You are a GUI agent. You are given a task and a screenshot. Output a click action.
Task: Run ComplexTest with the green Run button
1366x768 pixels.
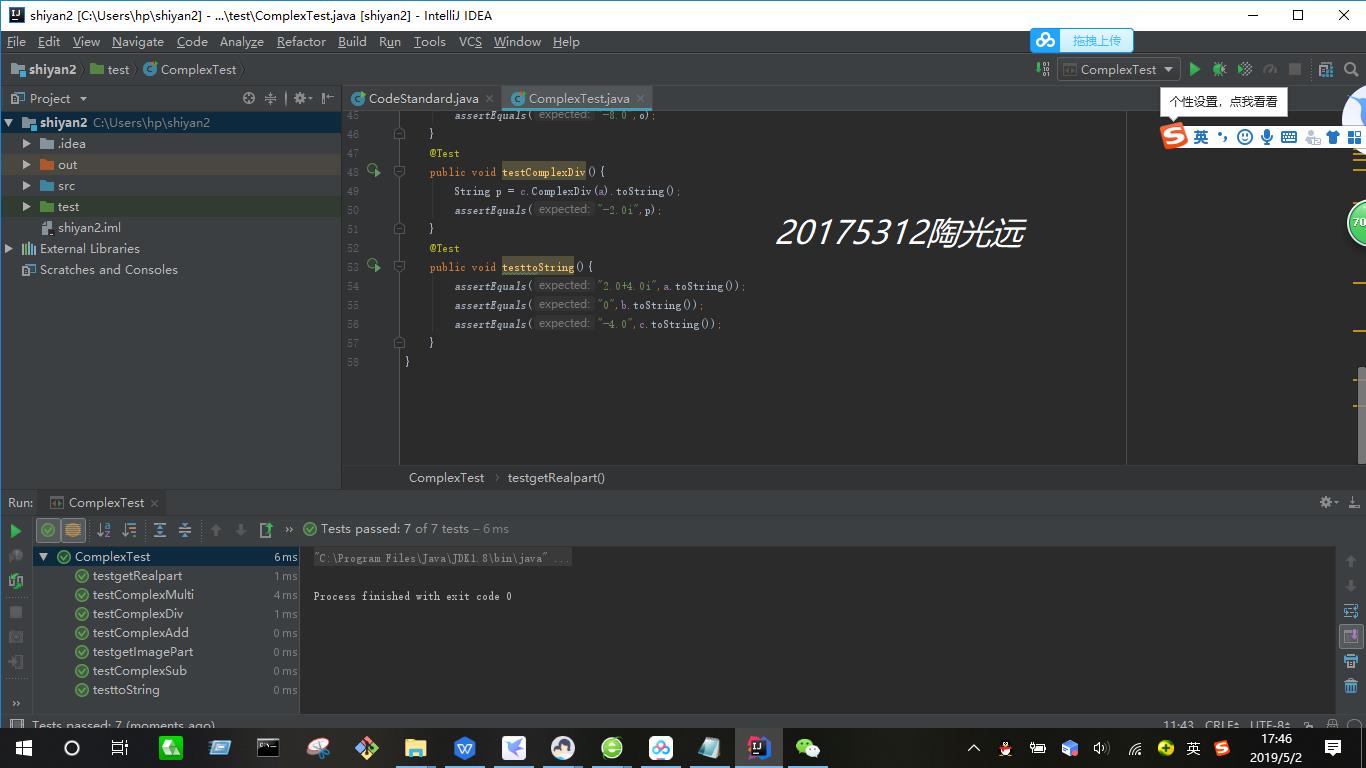pos(1194,69)
